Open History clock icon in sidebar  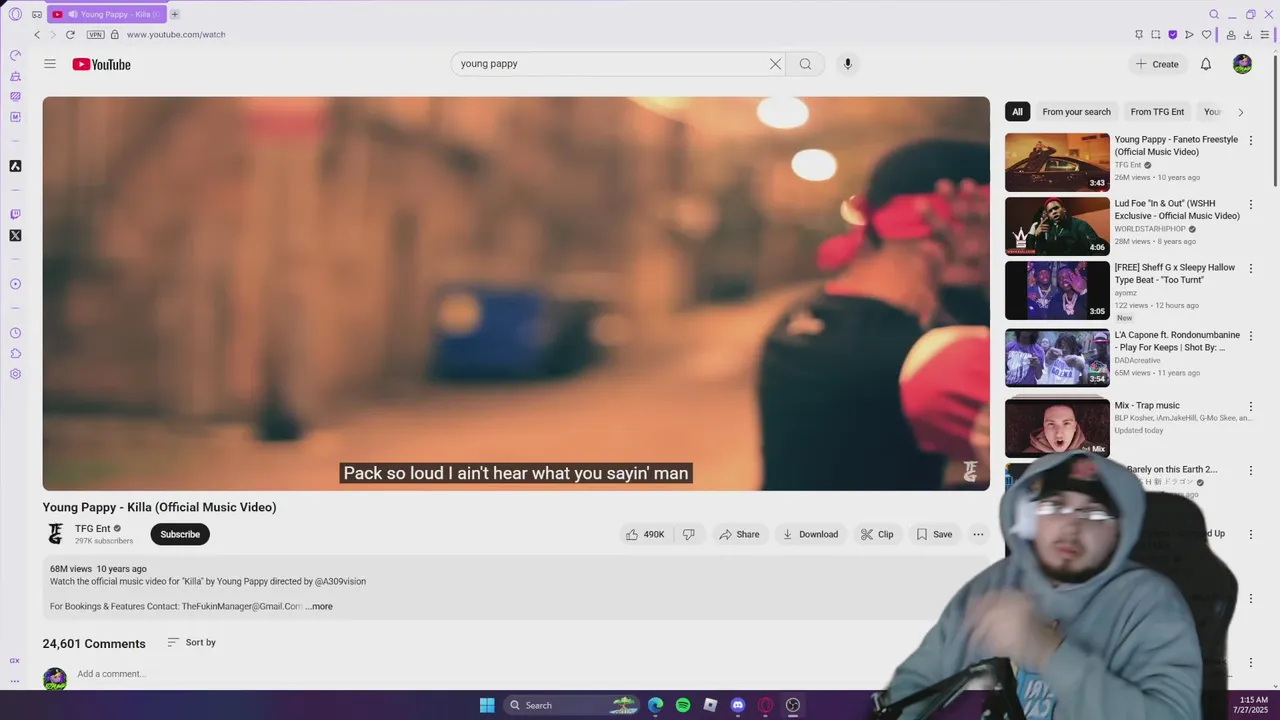[x=15, y=333]
